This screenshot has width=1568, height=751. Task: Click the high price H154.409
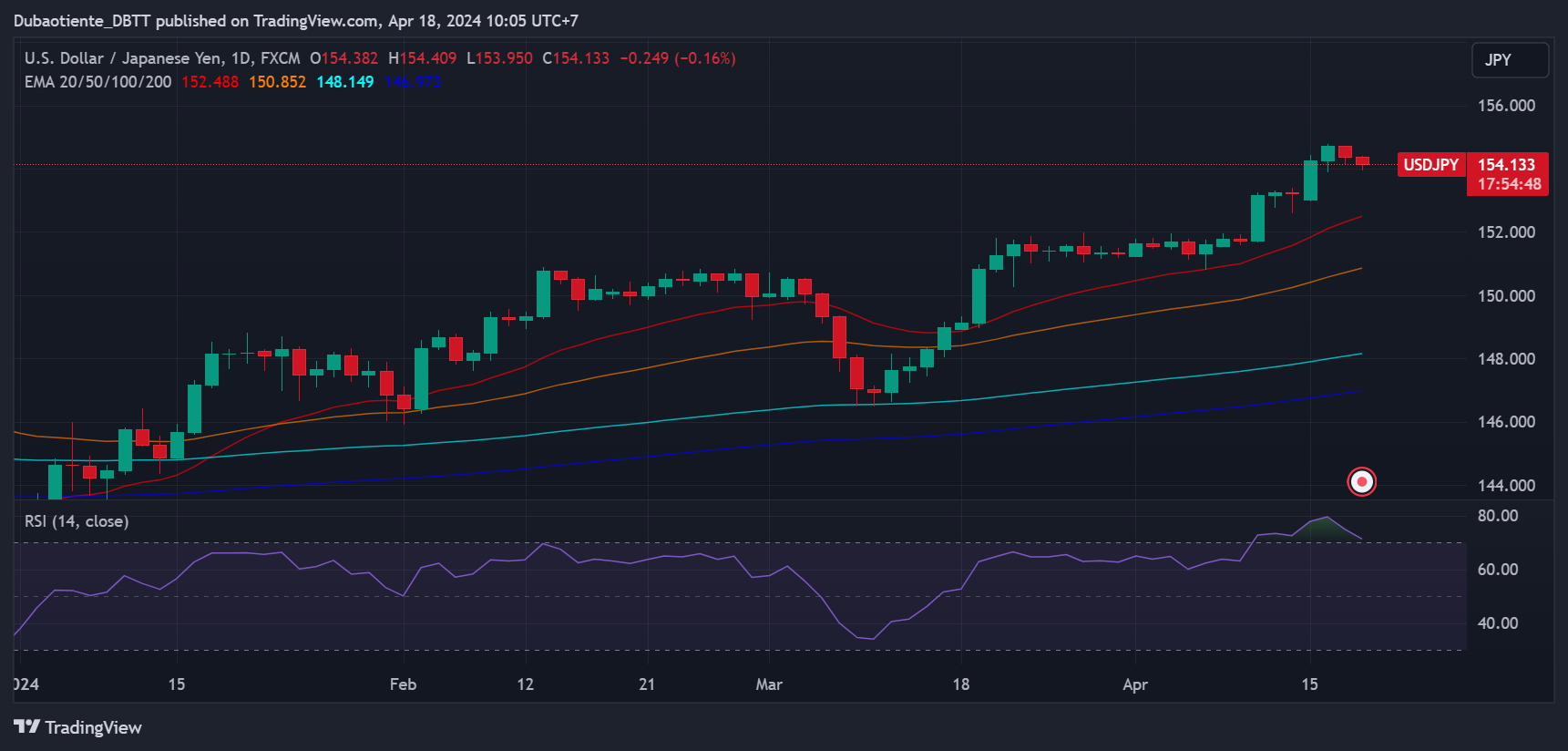pos(422,58)
